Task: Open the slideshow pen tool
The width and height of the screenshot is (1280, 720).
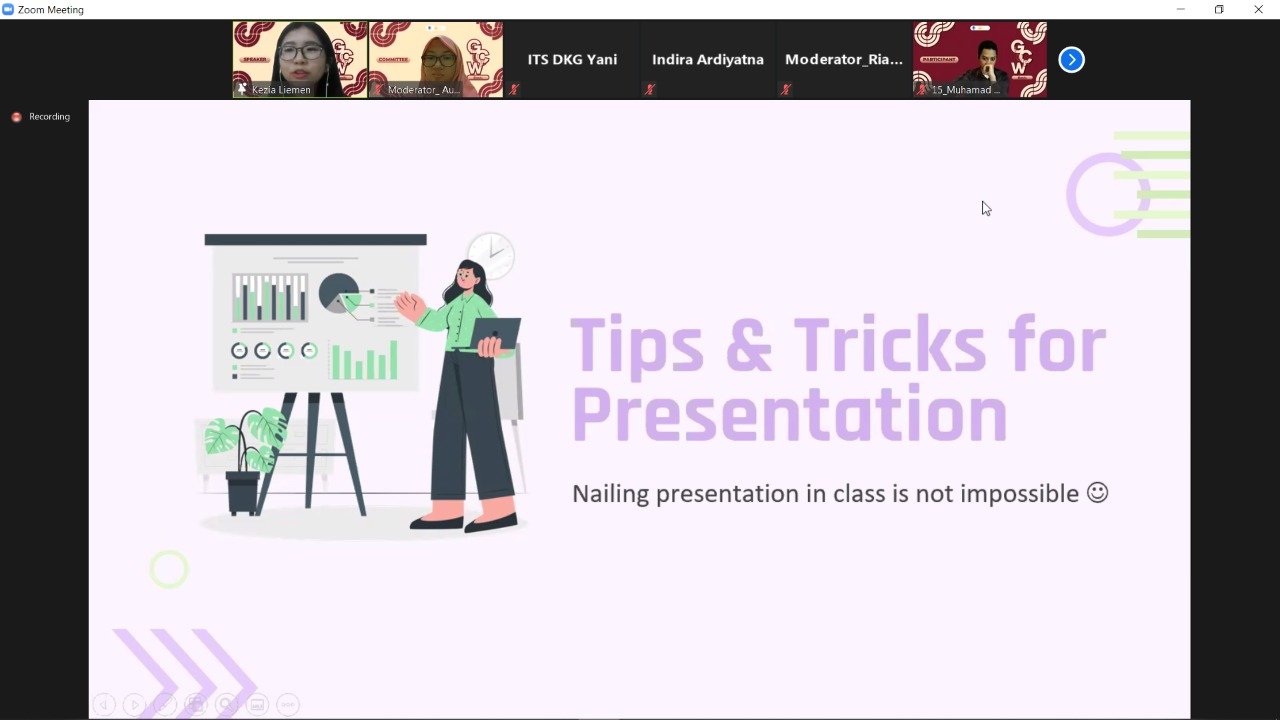Action: 165,705
